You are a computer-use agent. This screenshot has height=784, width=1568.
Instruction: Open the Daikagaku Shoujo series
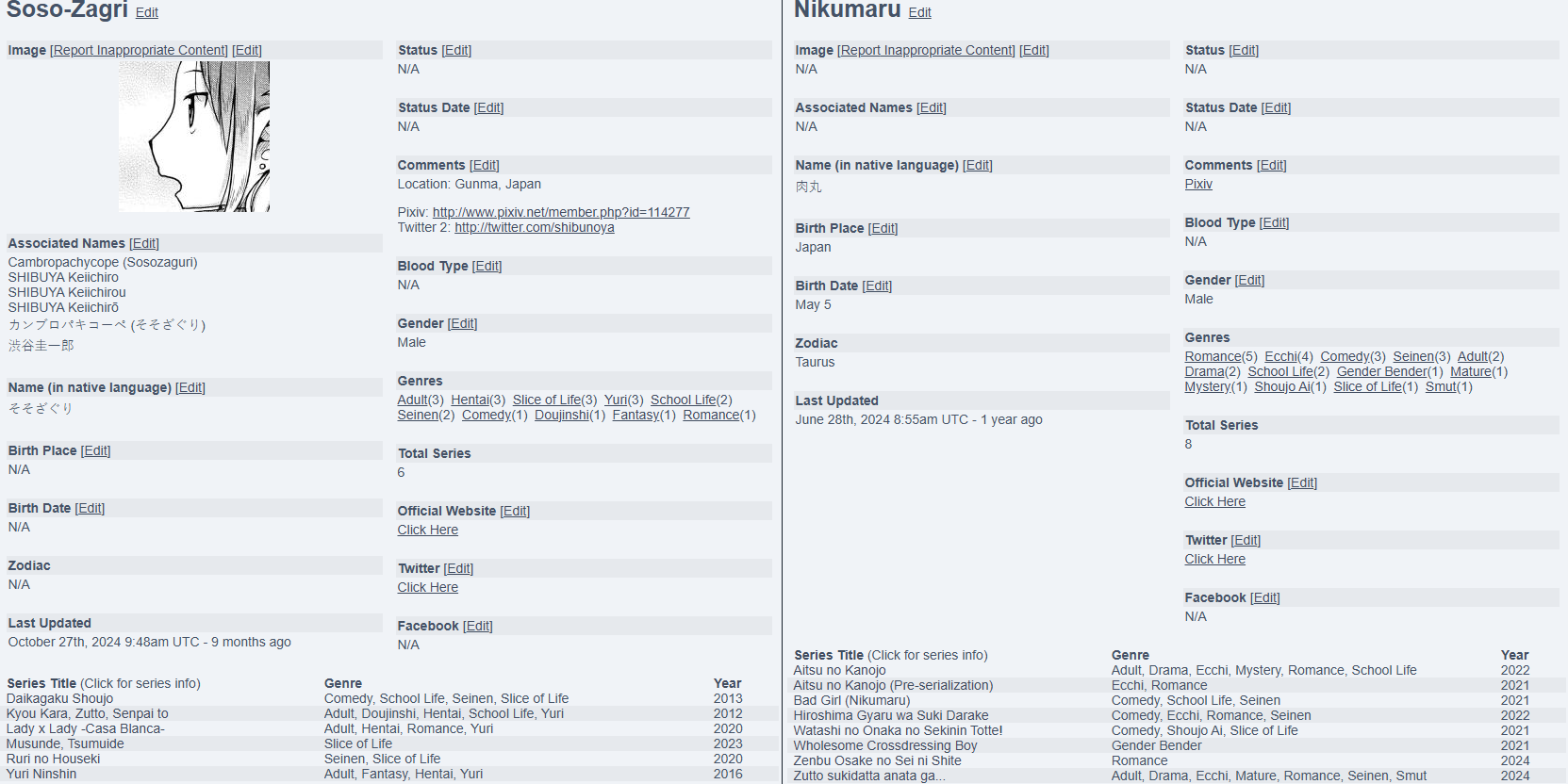click(59, 698)
